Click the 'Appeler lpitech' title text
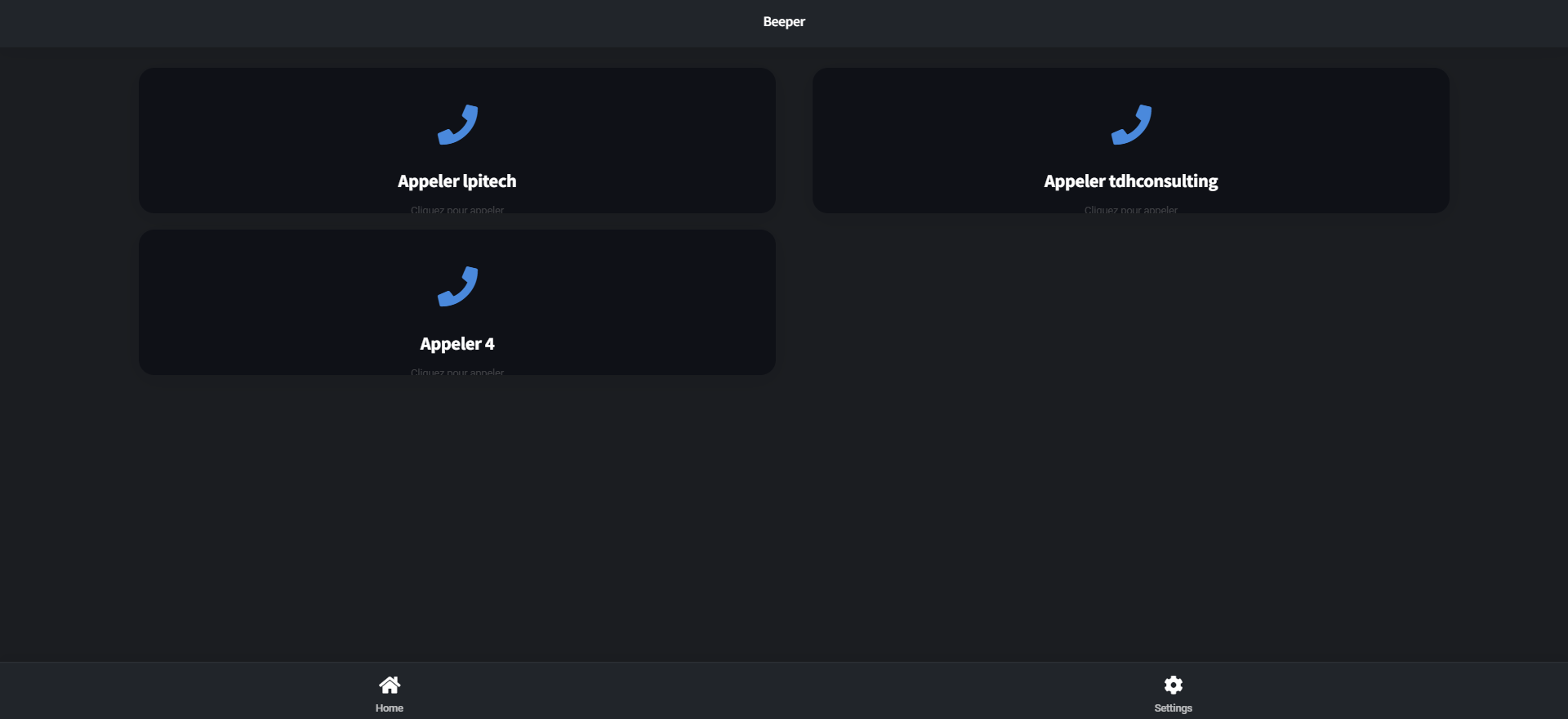The width and height of the screenshot is (1568, 719). (457, 181)
